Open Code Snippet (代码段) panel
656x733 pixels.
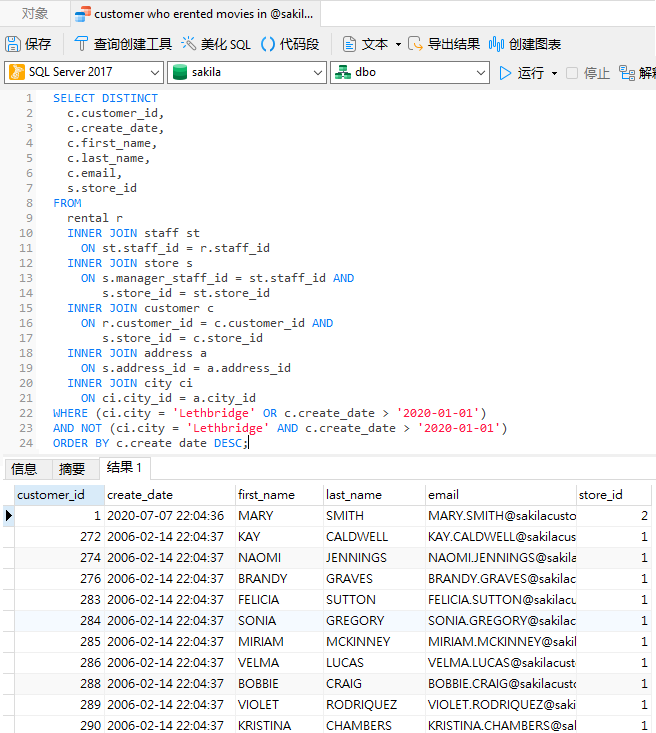click(x=290, y=44)
